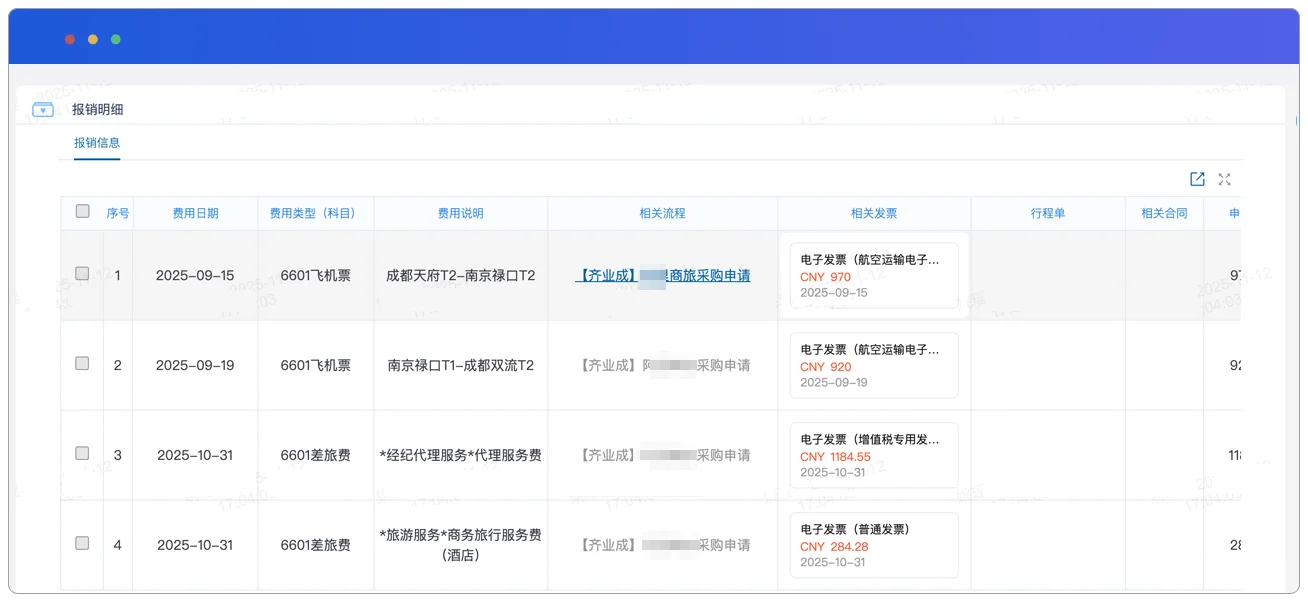
Task: Click the 相关发票 column header
Action: pyautogui.click(x=874, y=213)
